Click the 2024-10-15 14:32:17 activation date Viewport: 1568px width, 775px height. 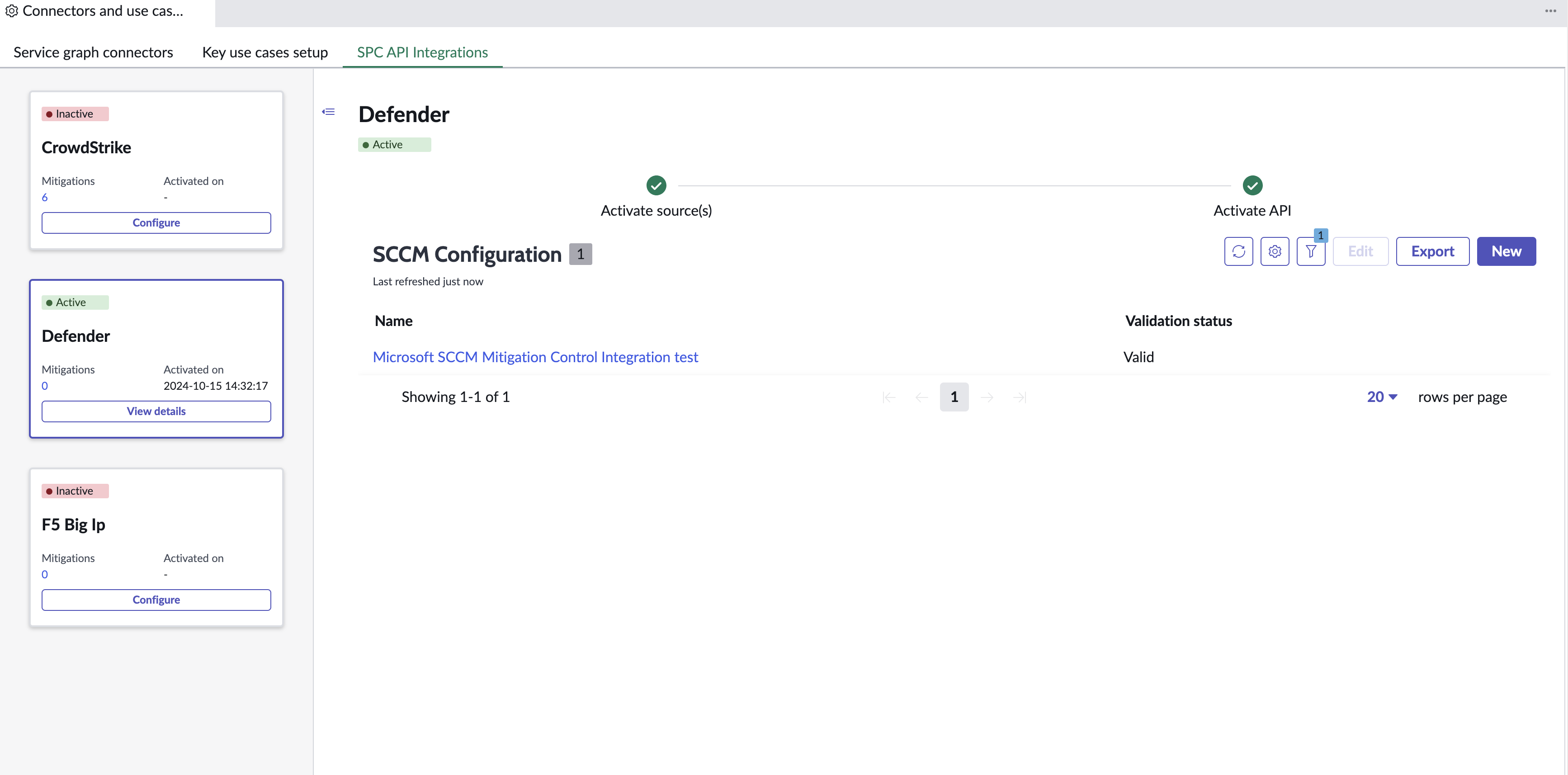(216, 386)
